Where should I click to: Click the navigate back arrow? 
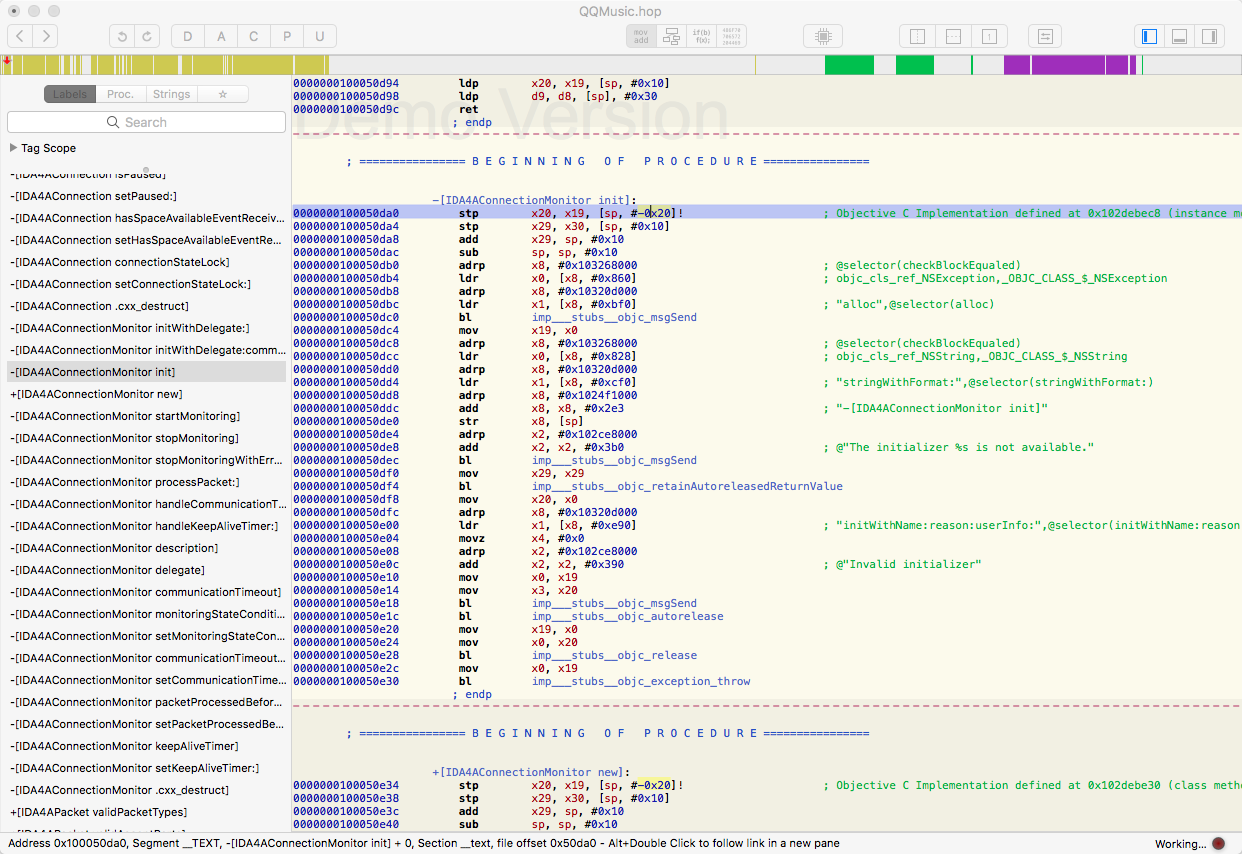(20, 37)
